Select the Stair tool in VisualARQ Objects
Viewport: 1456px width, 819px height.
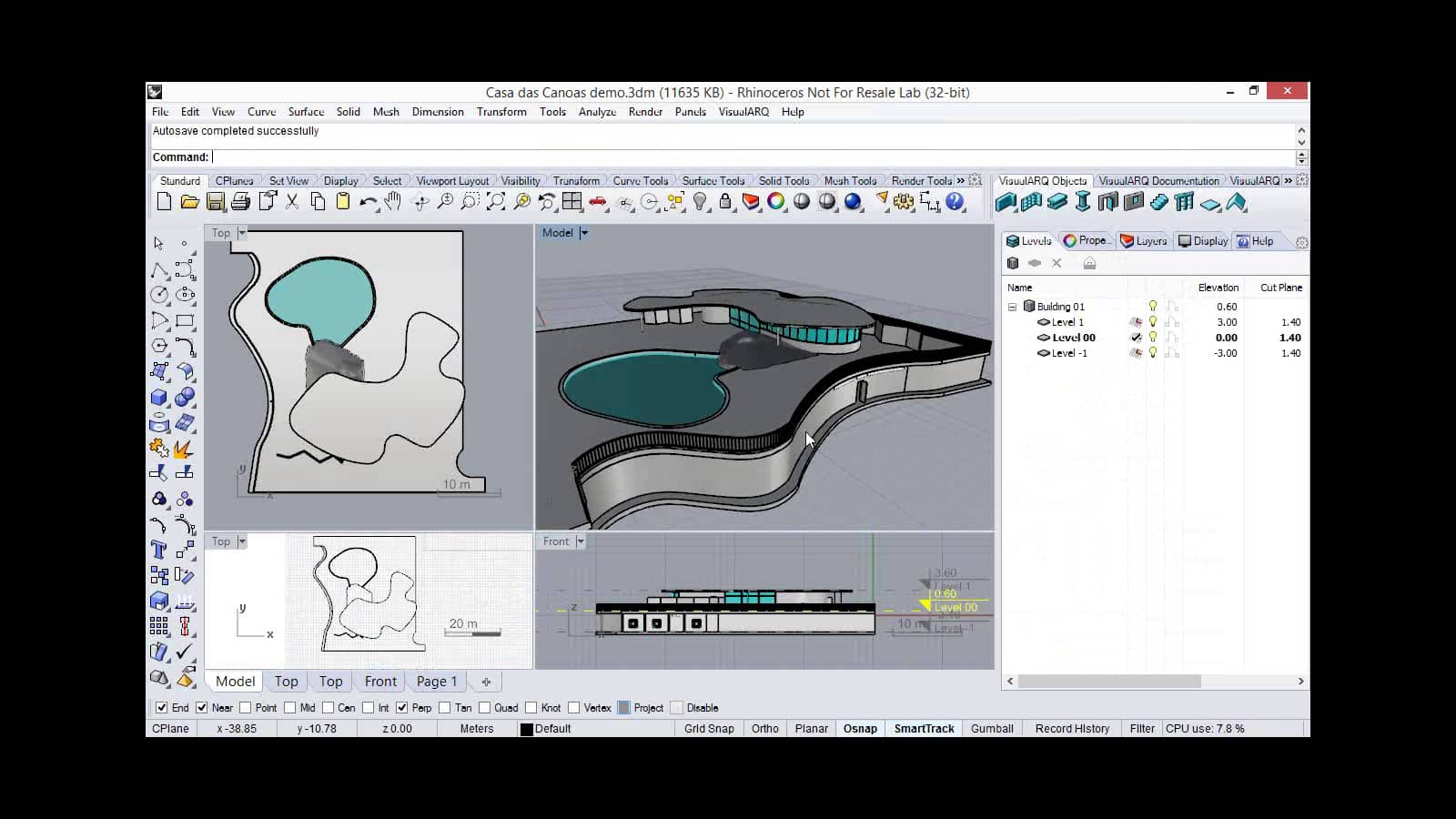point(1158,203)
